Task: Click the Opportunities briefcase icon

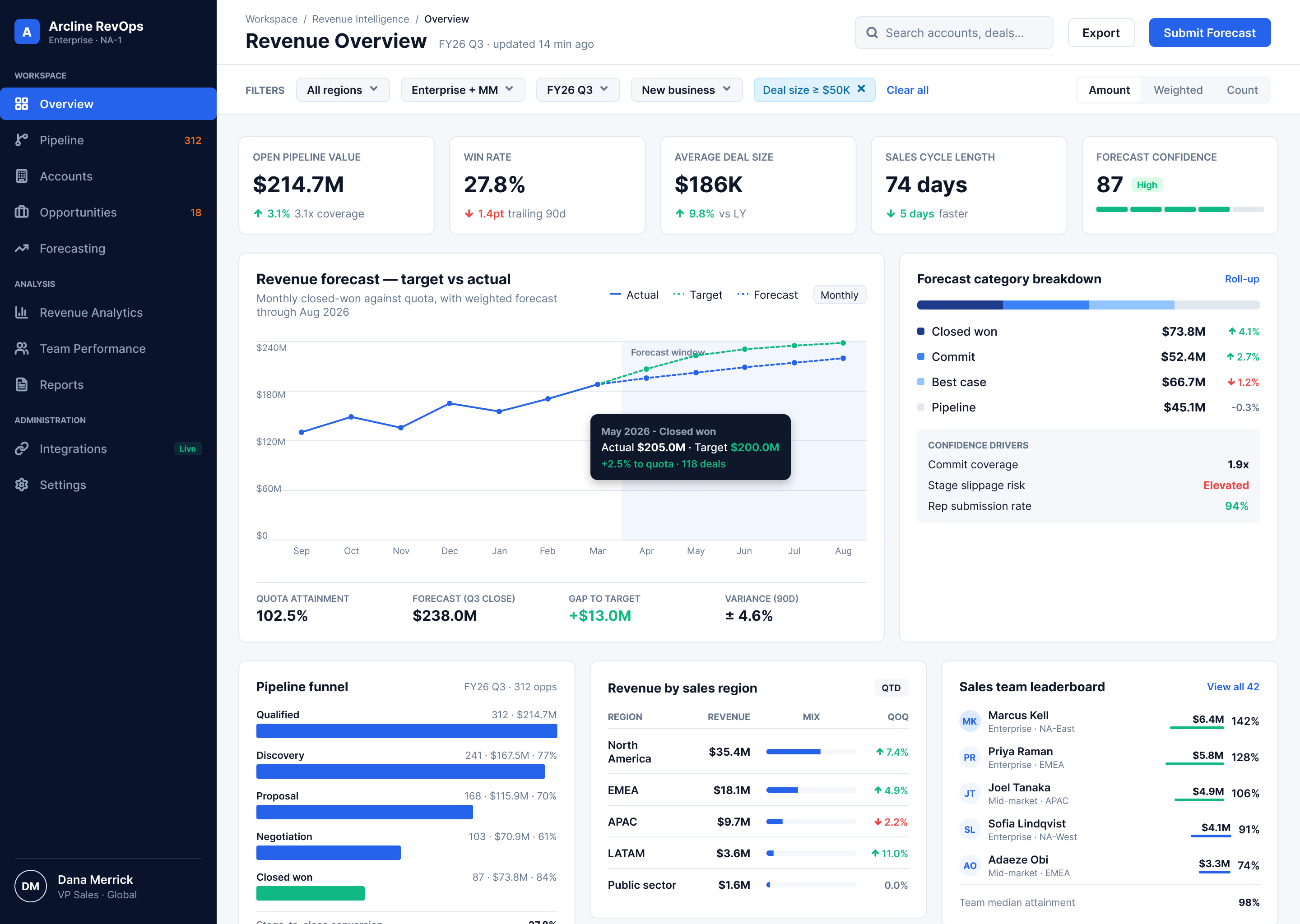Action: point(22,212)
